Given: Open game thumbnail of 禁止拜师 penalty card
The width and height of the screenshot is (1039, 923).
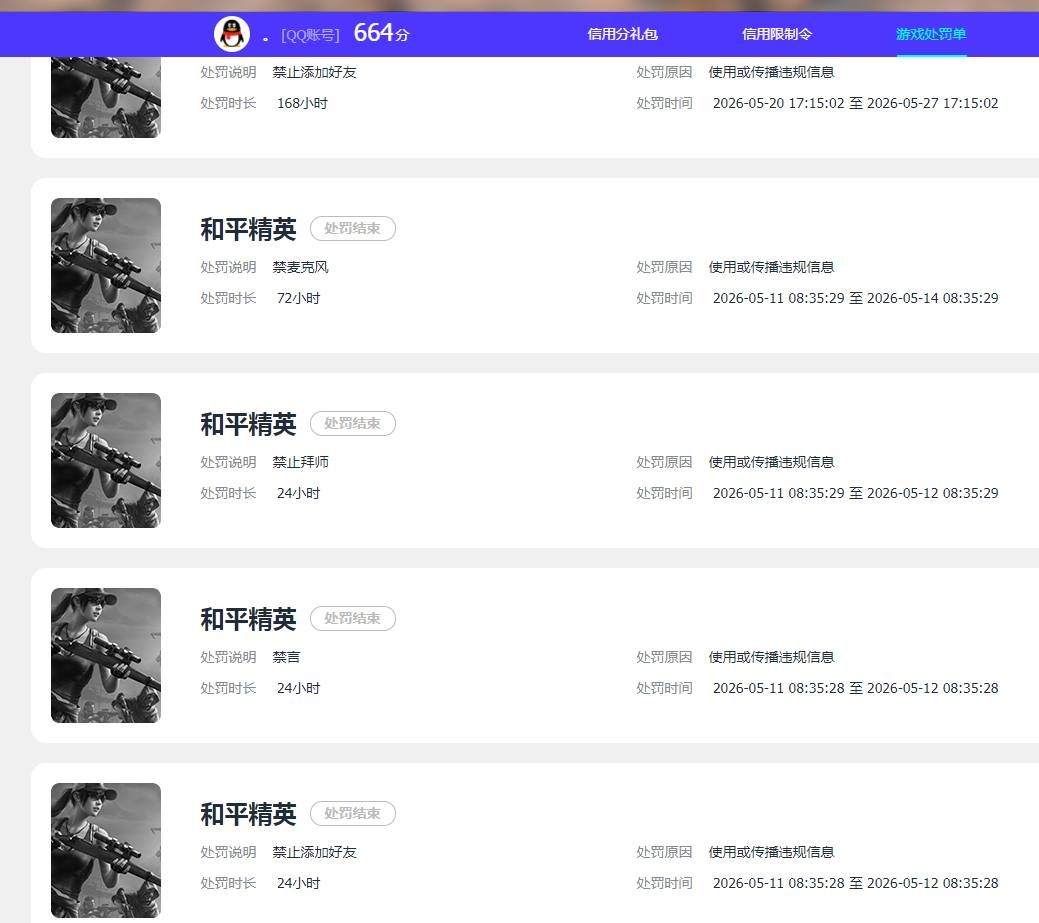Looking at the screenshot, I should pos(106,461).
